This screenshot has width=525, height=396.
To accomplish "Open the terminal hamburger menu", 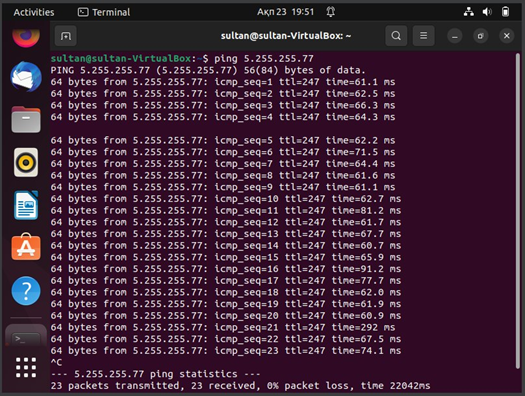I will pos(424,35).
